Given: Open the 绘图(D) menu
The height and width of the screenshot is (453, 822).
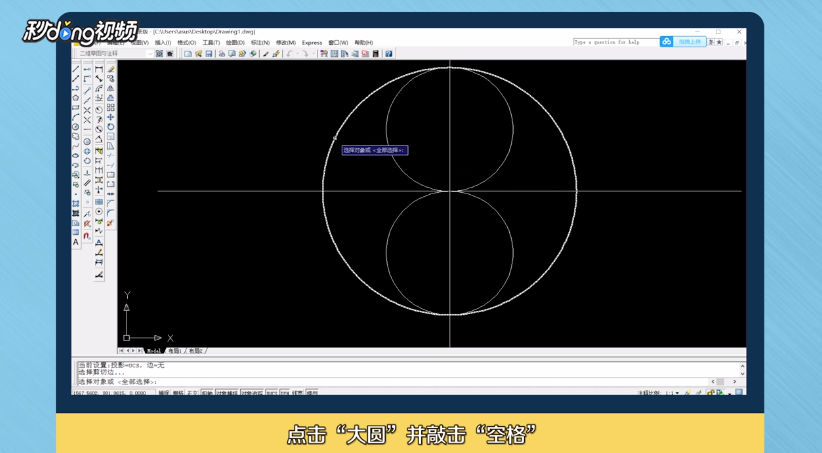Looking at the screenshot, I should pos(235,42).
